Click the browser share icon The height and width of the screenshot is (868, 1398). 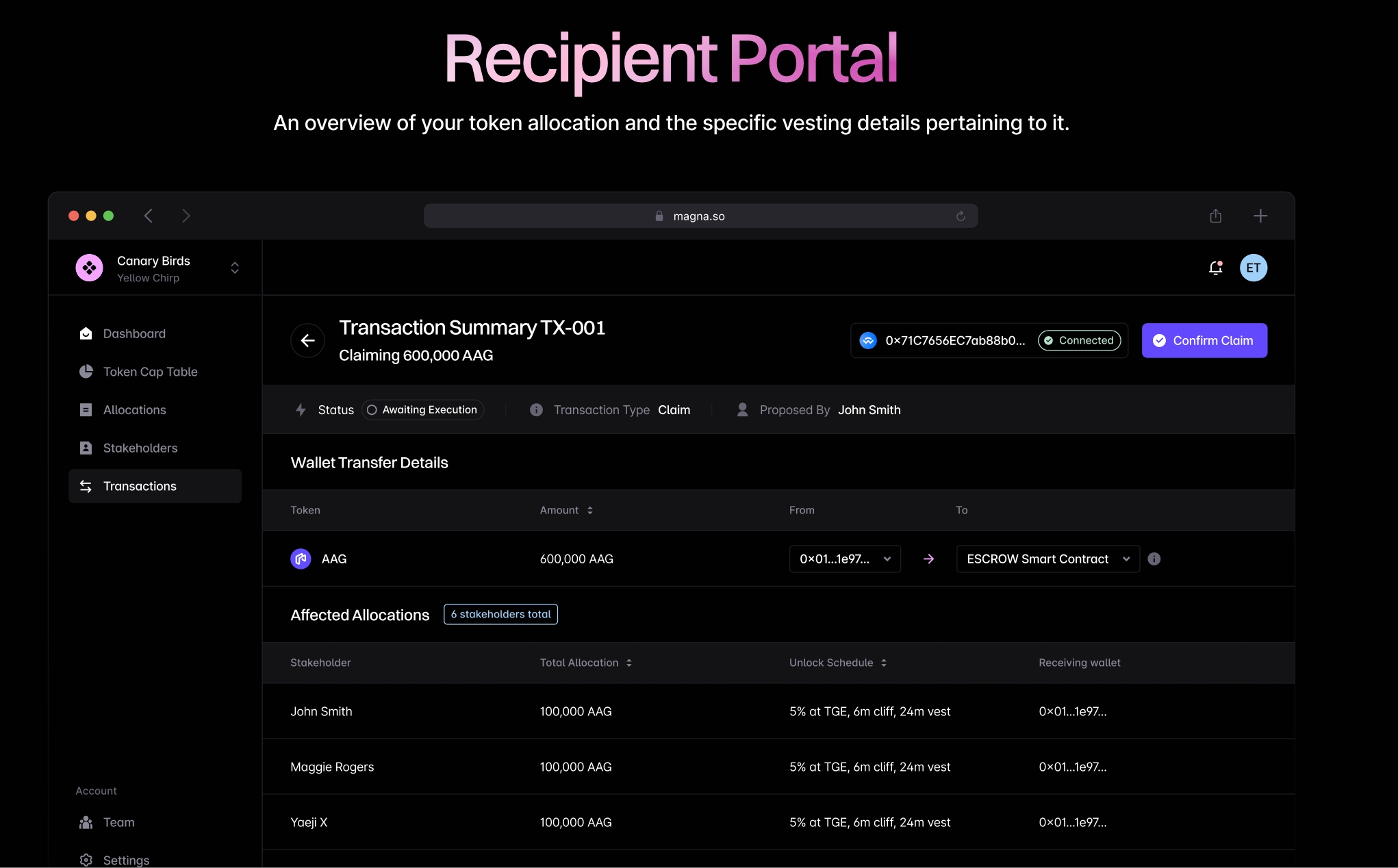click(1215, 216)
